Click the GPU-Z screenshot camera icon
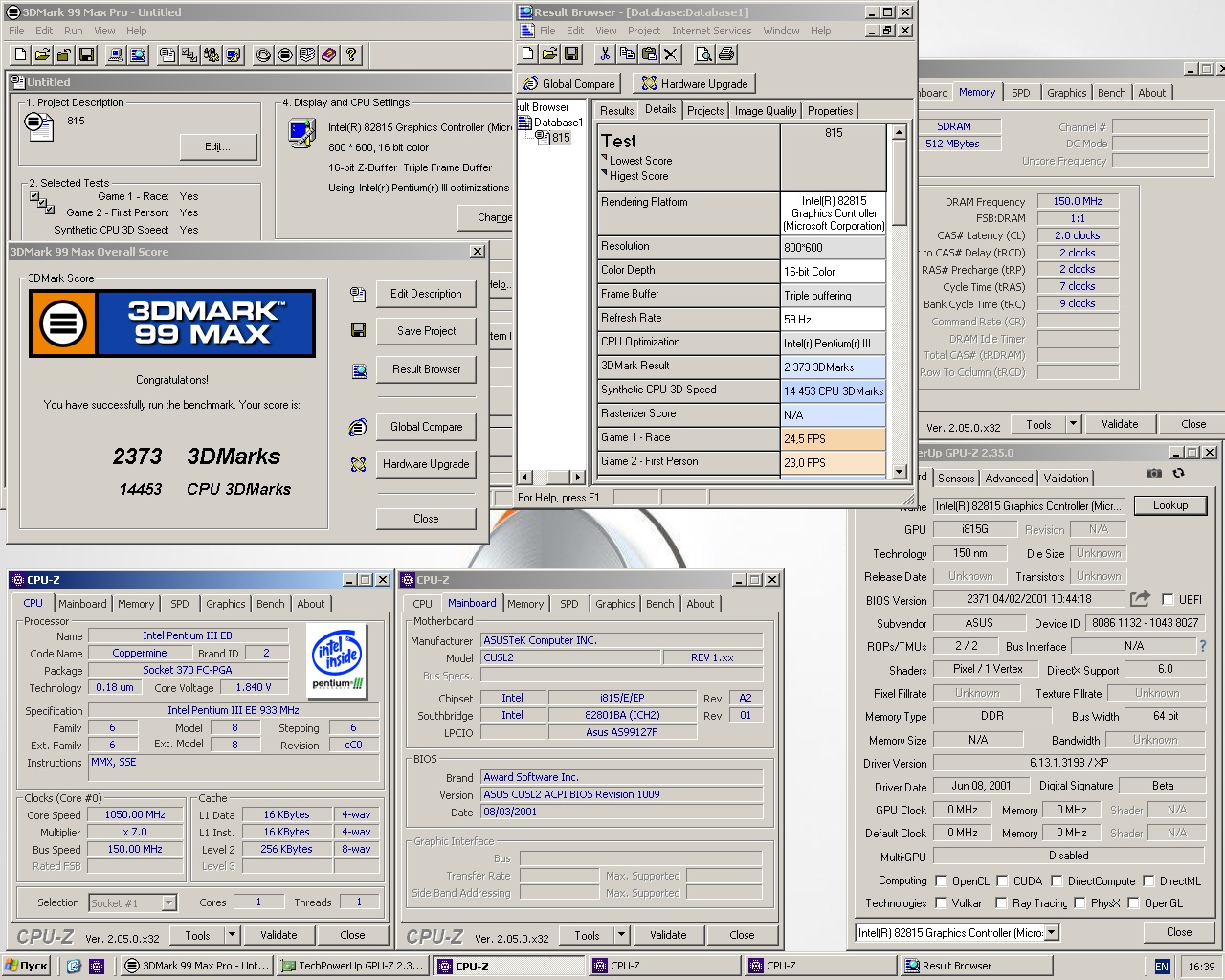The image size is (1225, 980). click(x=1154, y=473)
